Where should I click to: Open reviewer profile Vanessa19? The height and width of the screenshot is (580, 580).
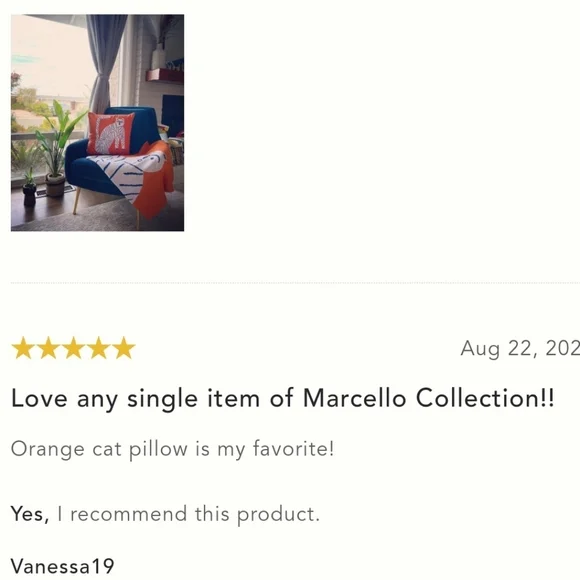(63, 566)
